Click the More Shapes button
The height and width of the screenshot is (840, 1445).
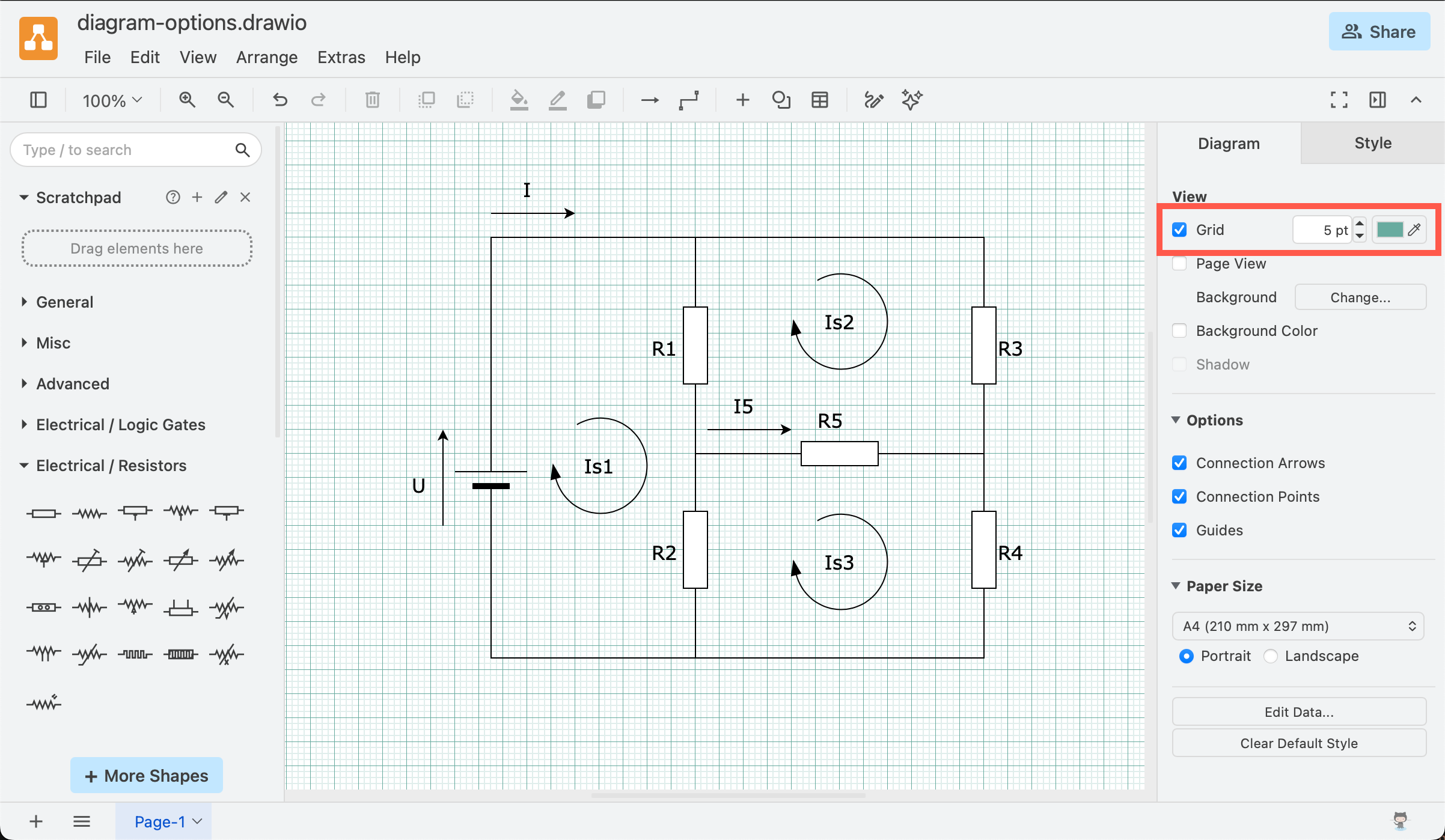(x=147, y=775)
